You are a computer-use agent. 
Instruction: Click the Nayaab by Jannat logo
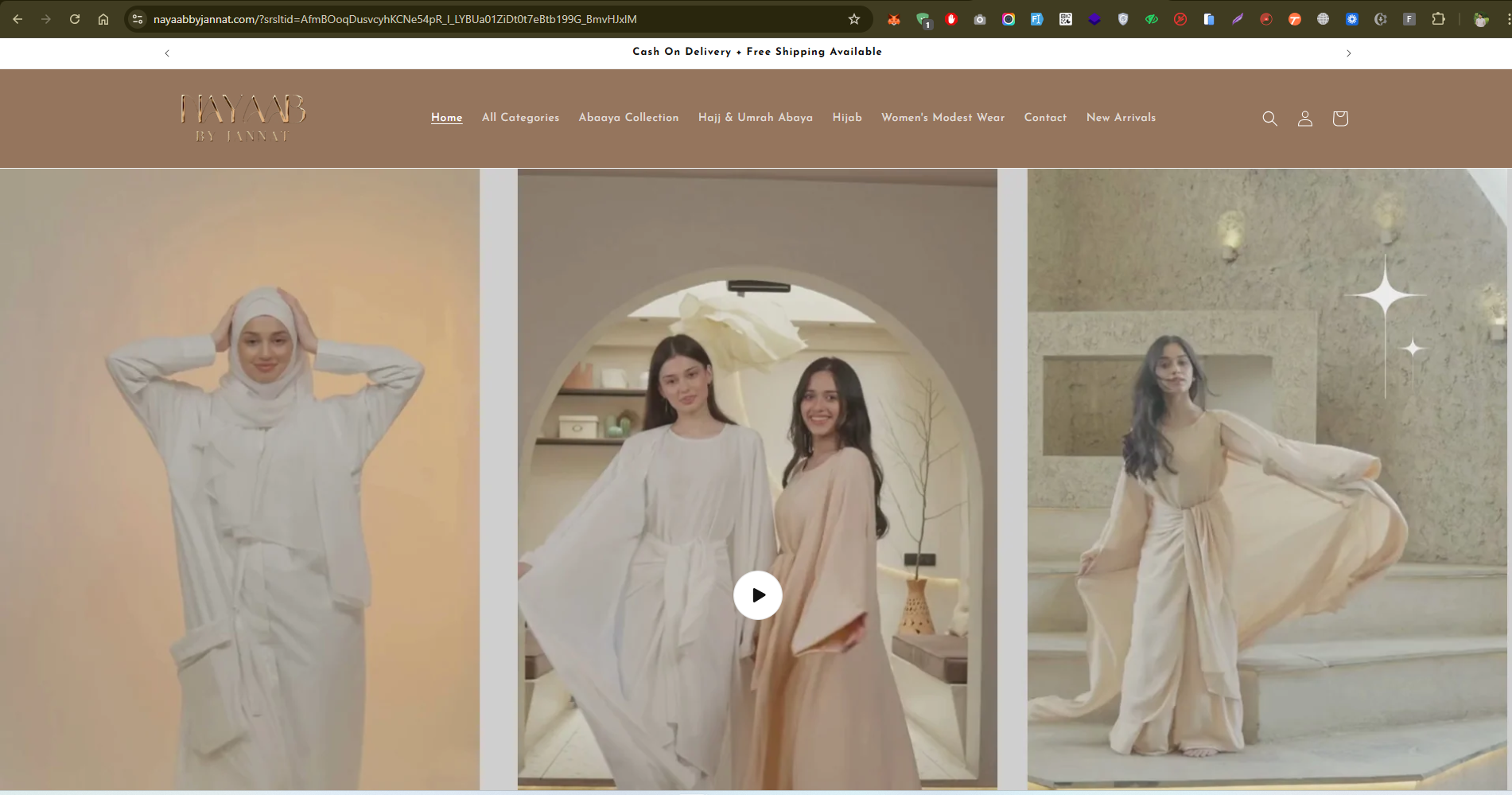pyautogui.click(x=243, y=118)
